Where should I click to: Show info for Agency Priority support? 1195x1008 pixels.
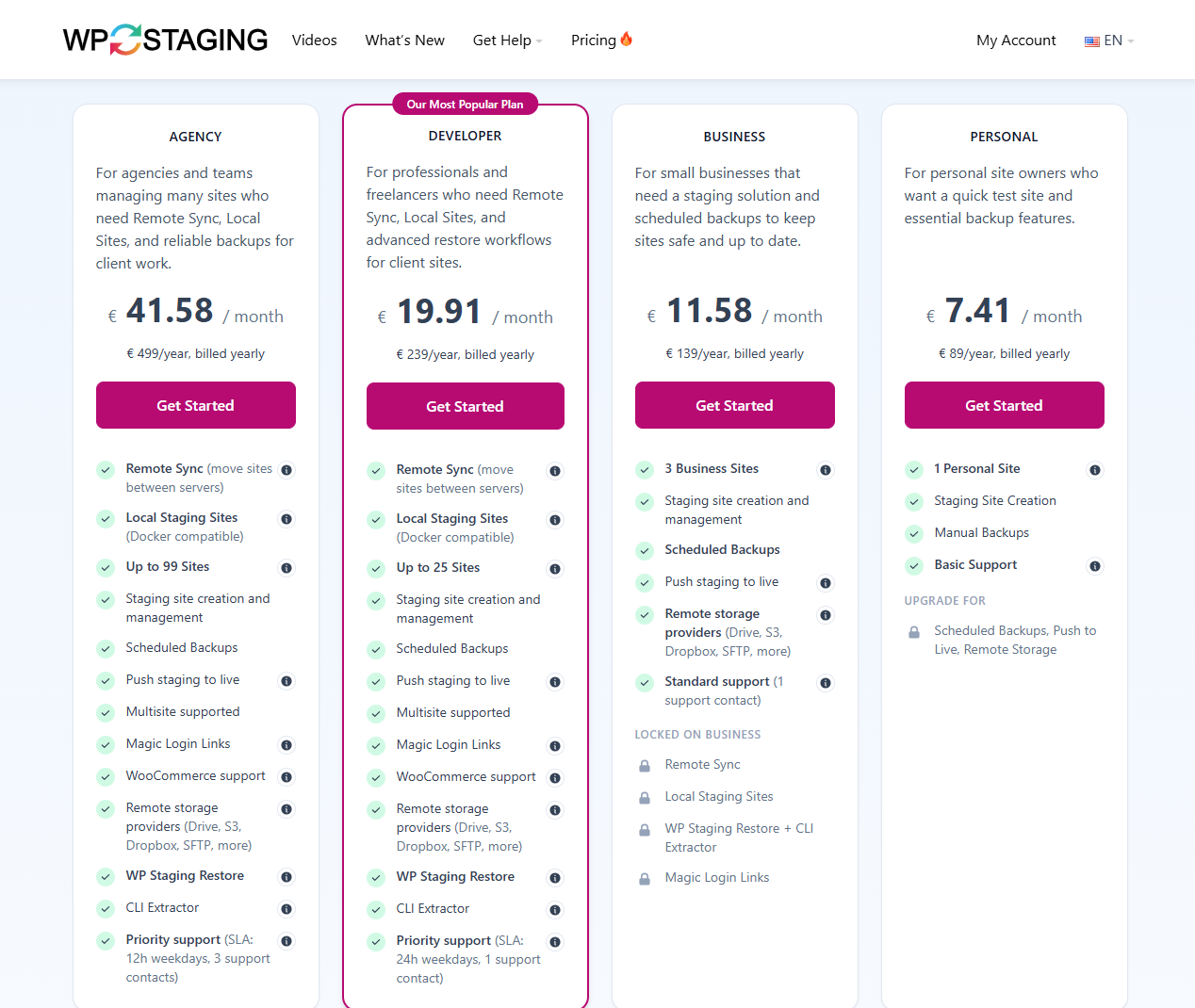[286, 941]
